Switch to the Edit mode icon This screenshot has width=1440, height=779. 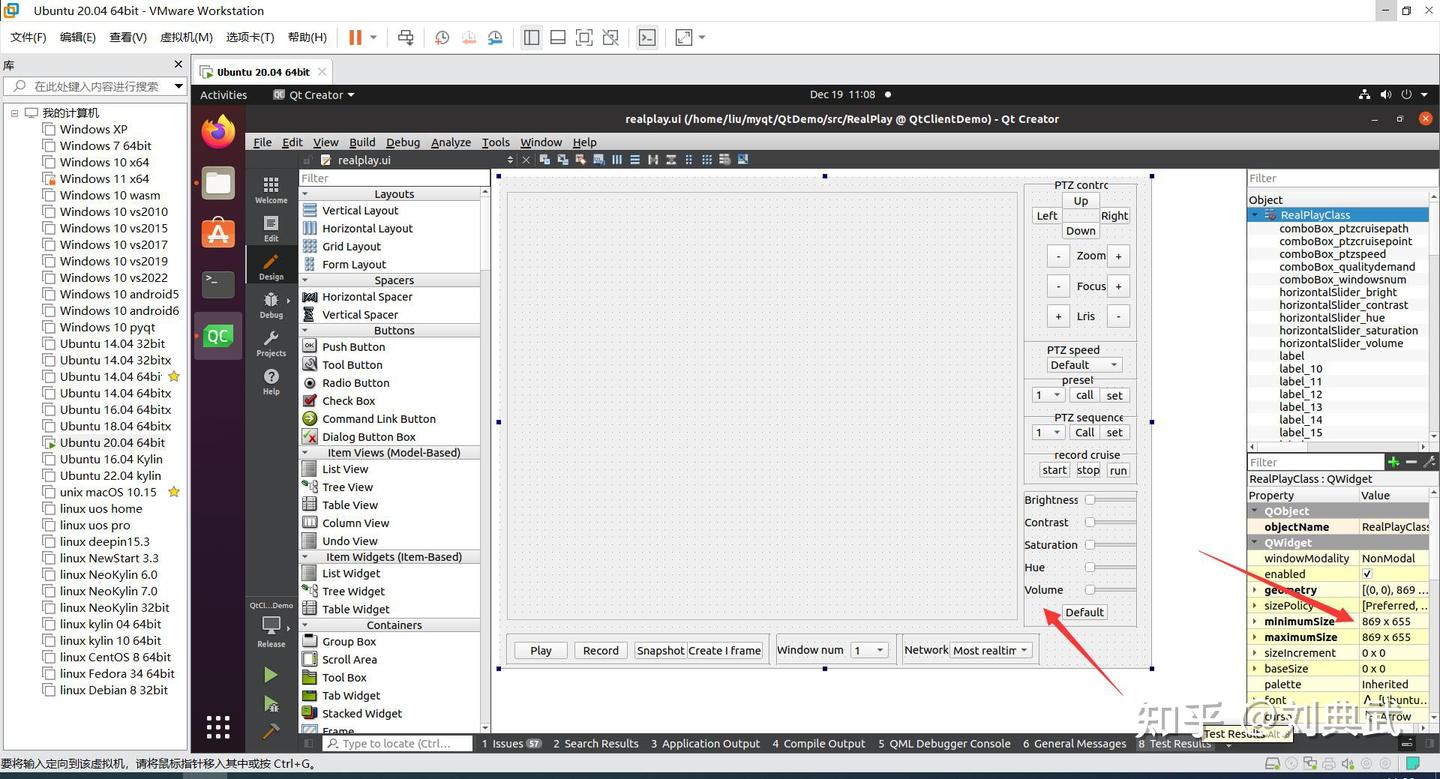(x=271, y=228)
